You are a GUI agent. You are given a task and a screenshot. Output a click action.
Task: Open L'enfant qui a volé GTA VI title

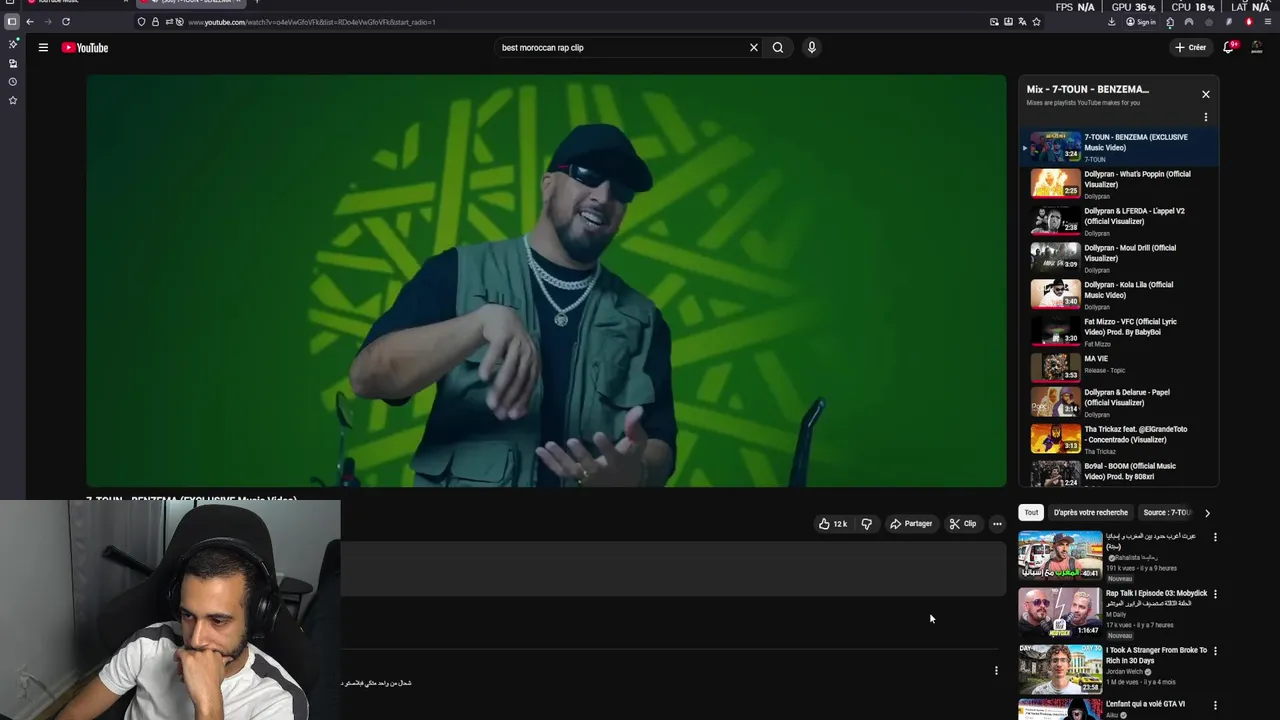click(x=1145, y=704)
